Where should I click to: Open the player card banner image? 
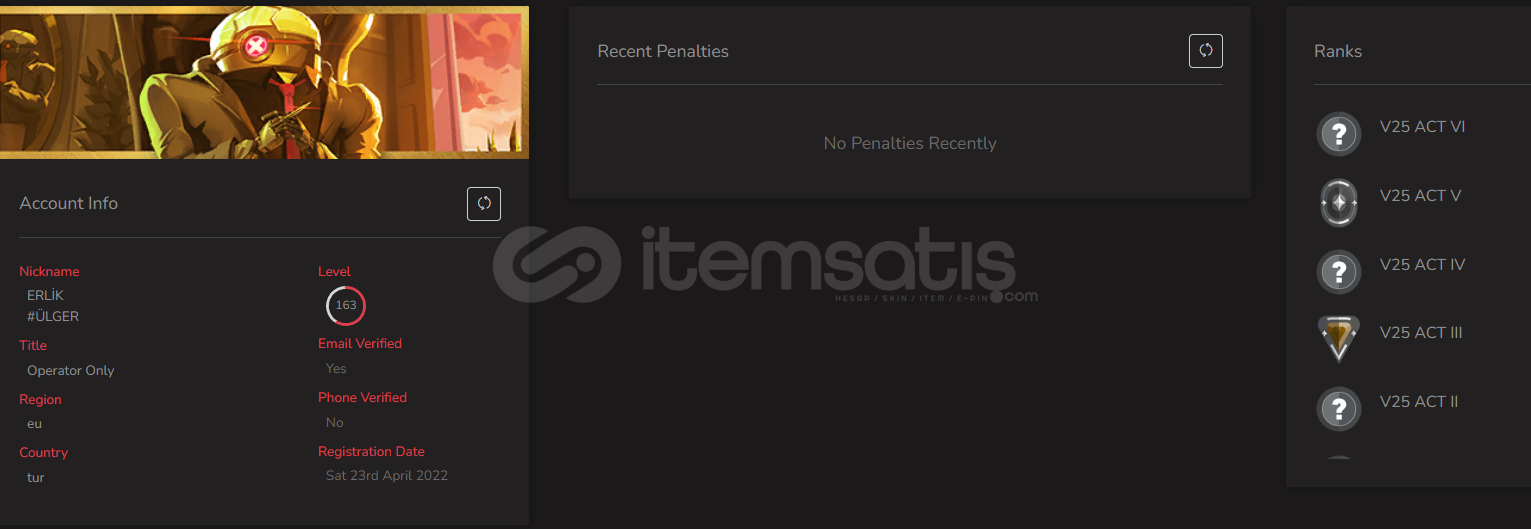[x=264, y=82]
